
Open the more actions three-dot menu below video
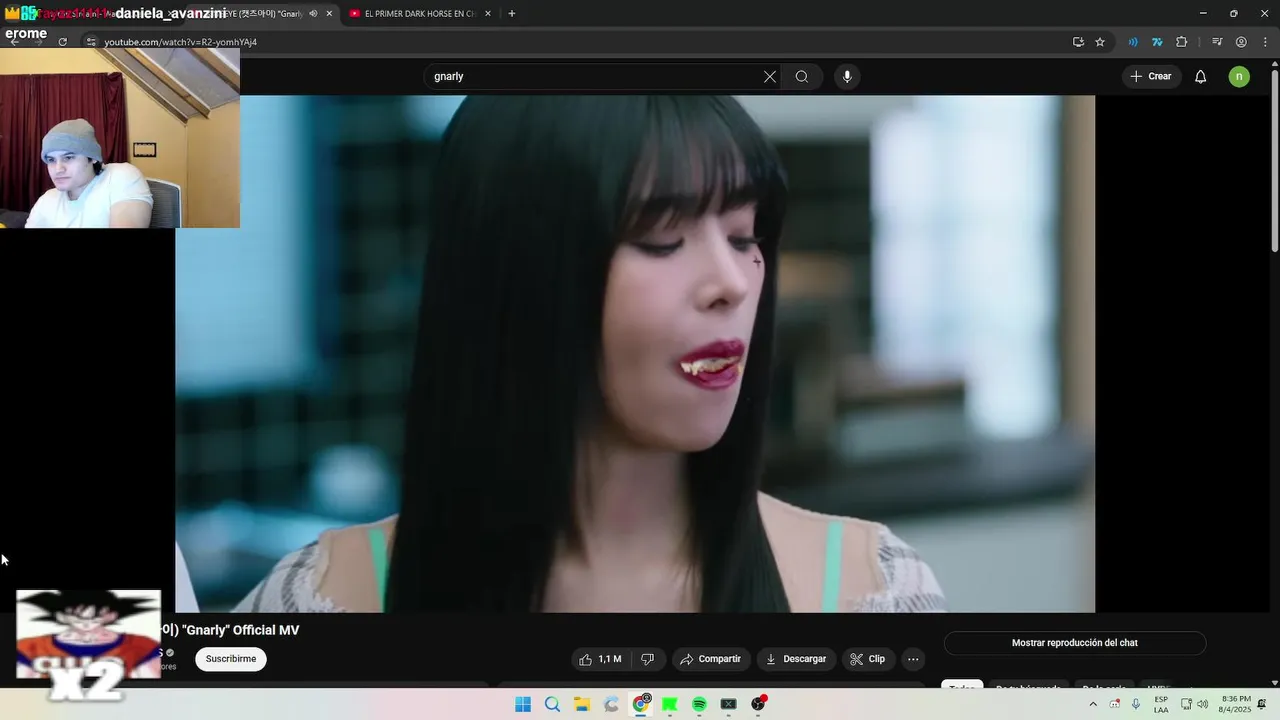[x=913, y=659]
